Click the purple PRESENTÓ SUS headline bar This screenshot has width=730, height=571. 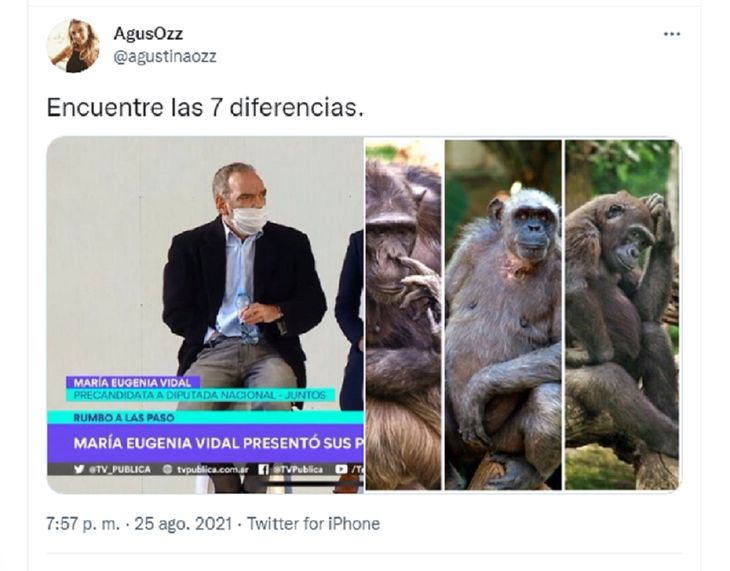click(x=205, y=443)
